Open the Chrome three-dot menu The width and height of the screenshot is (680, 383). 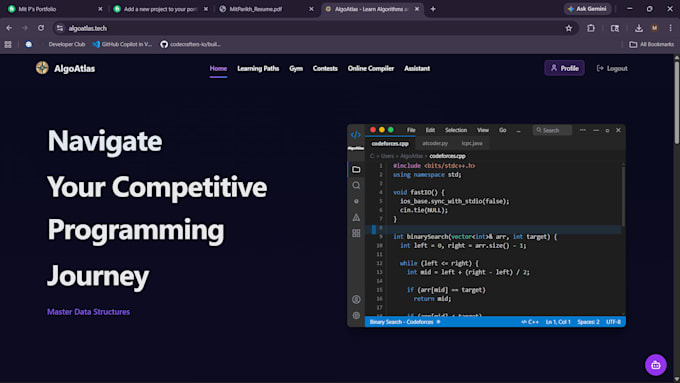tap(670, 28)
